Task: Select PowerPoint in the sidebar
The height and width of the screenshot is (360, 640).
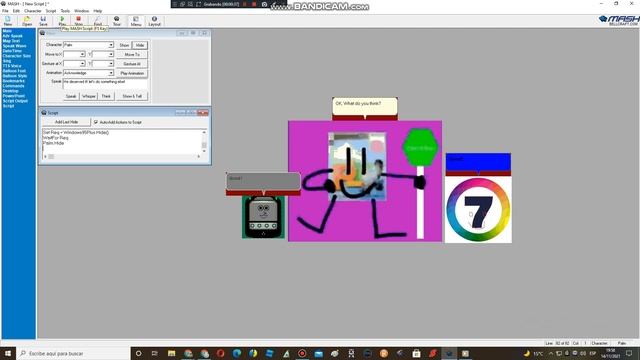Action: pyautogui.click(x=13, y=96)
